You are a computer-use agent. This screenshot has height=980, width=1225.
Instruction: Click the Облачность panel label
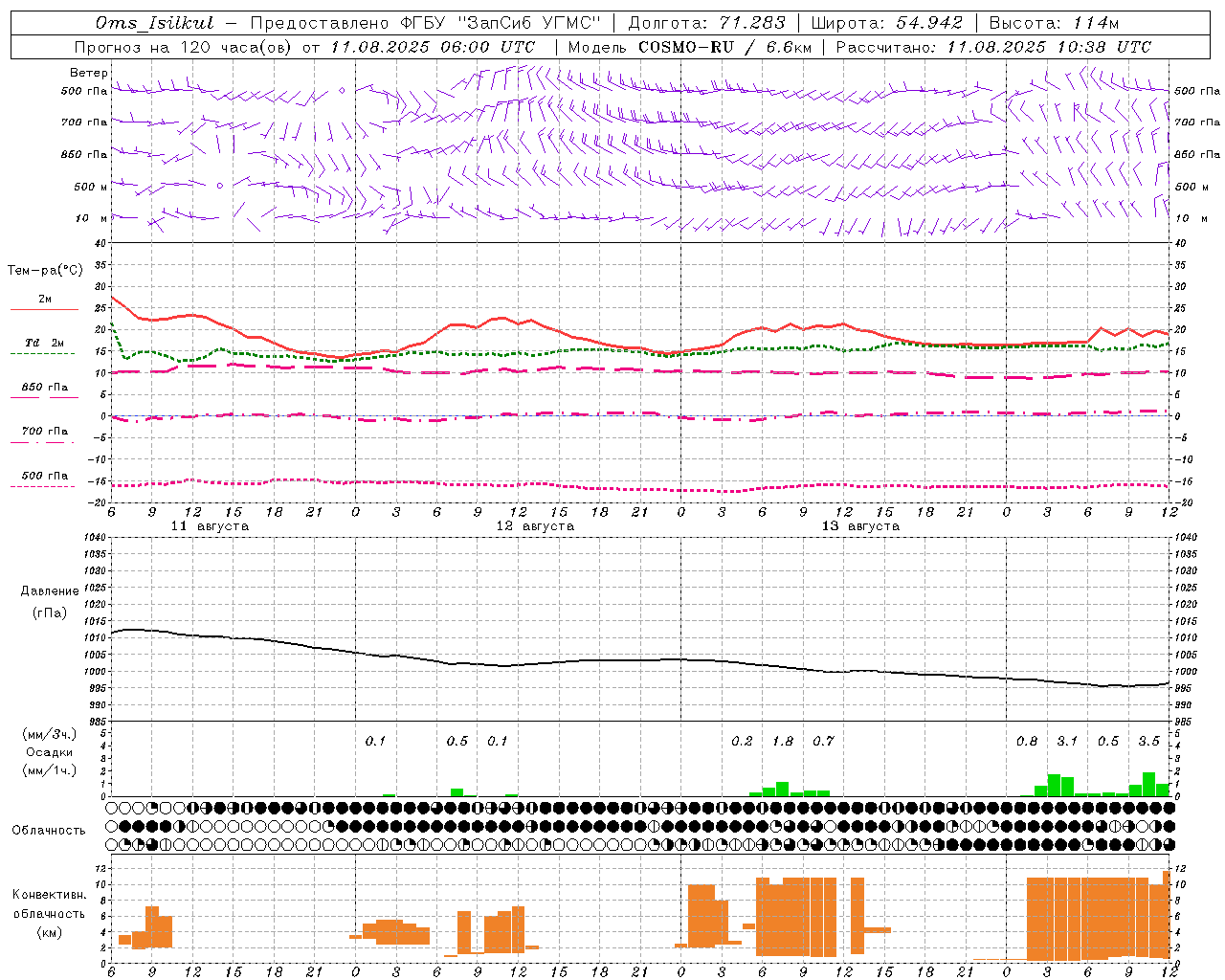tap(49, 830)
